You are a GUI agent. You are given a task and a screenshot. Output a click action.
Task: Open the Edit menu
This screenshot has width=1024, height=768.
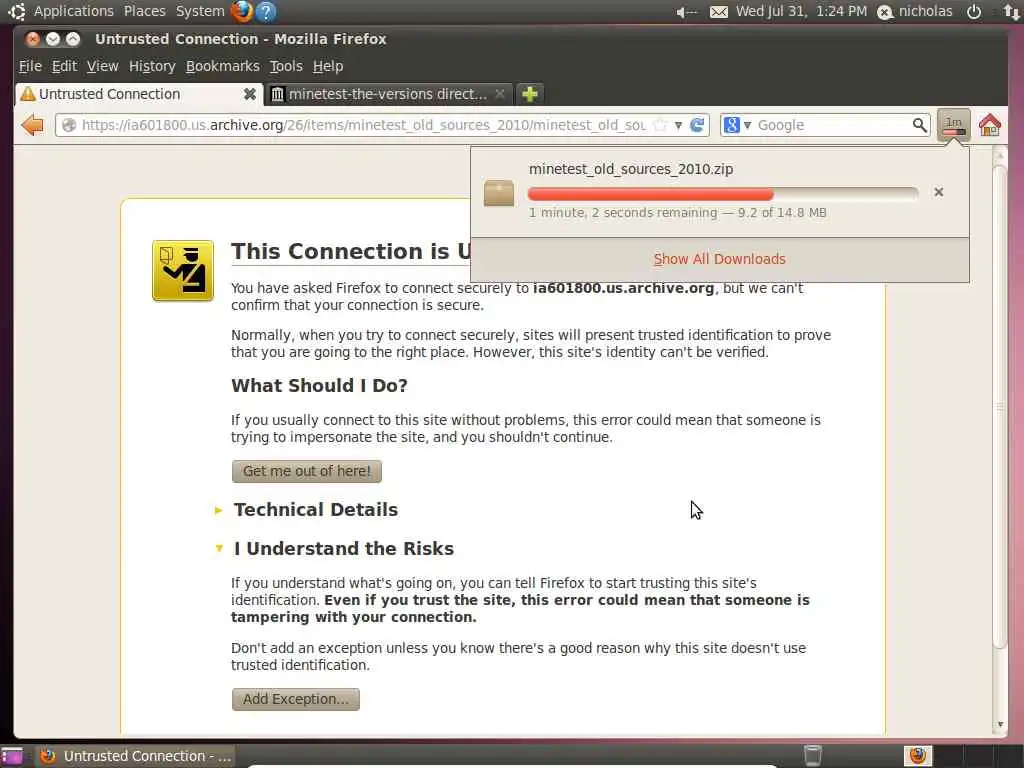pos(64,66)
